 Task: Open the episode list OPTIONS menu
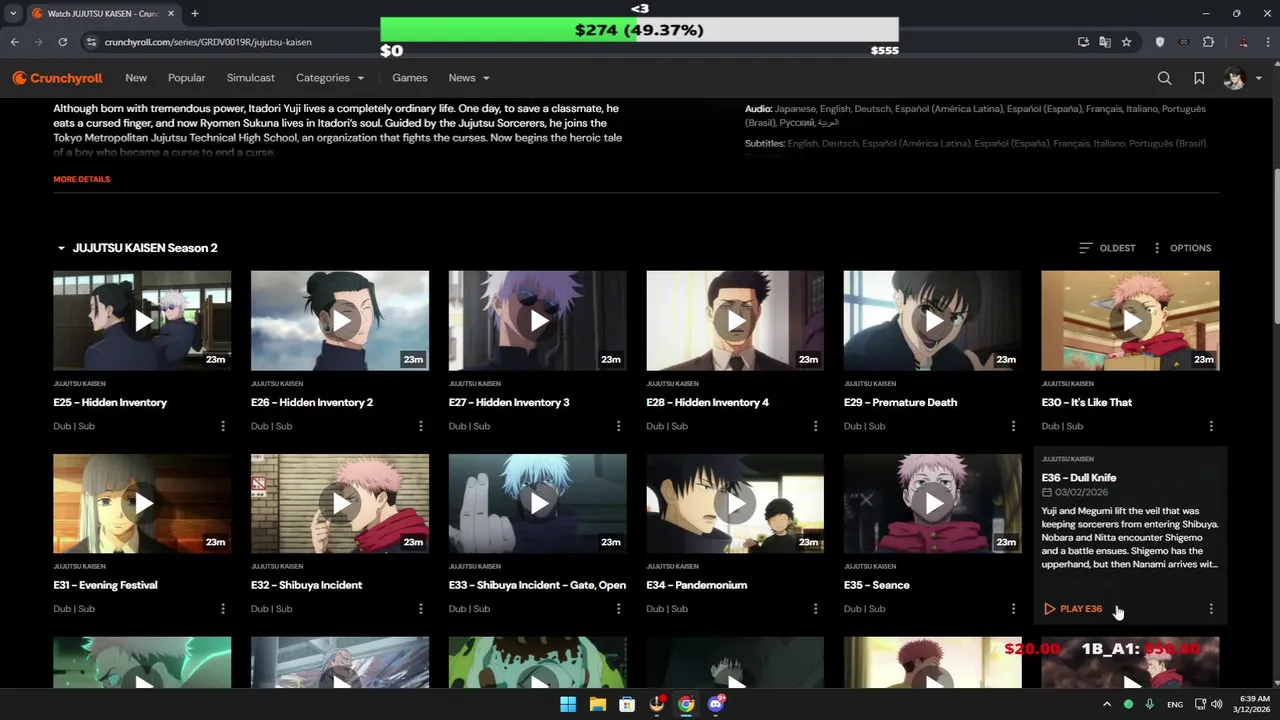[1181, 248]
